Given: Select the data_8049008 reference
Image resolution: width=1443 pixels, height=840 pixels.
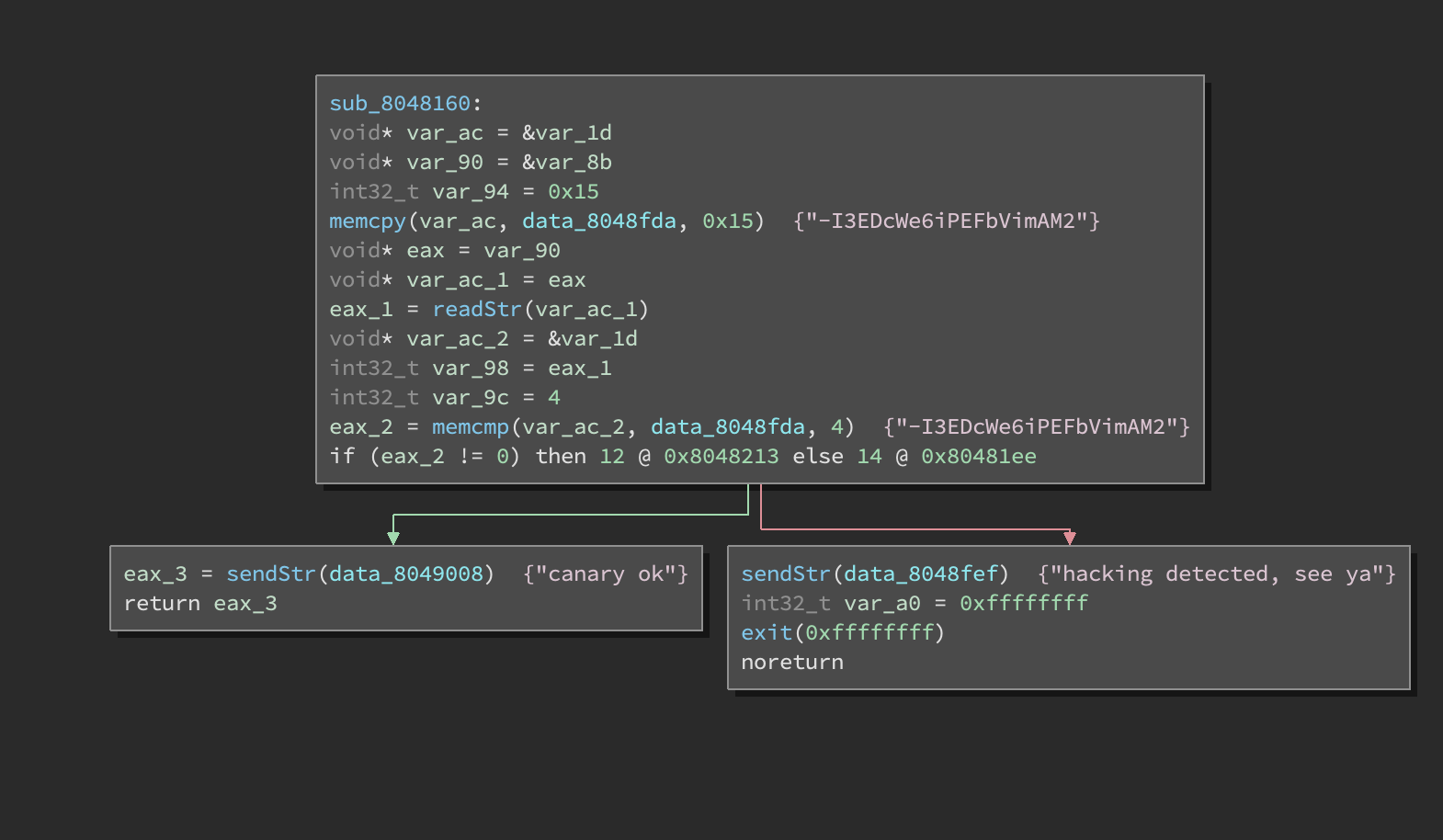Looking at the screenshot, I should tap(405, 574).
